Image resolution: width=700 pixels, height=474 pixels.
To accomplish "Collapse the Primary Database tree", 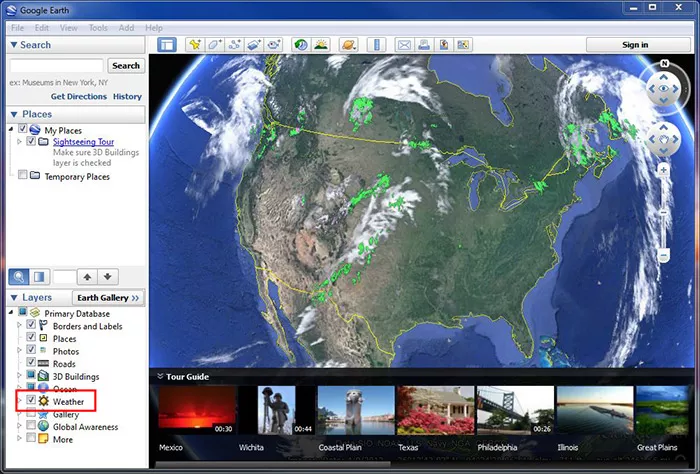I will coord(11,312).
